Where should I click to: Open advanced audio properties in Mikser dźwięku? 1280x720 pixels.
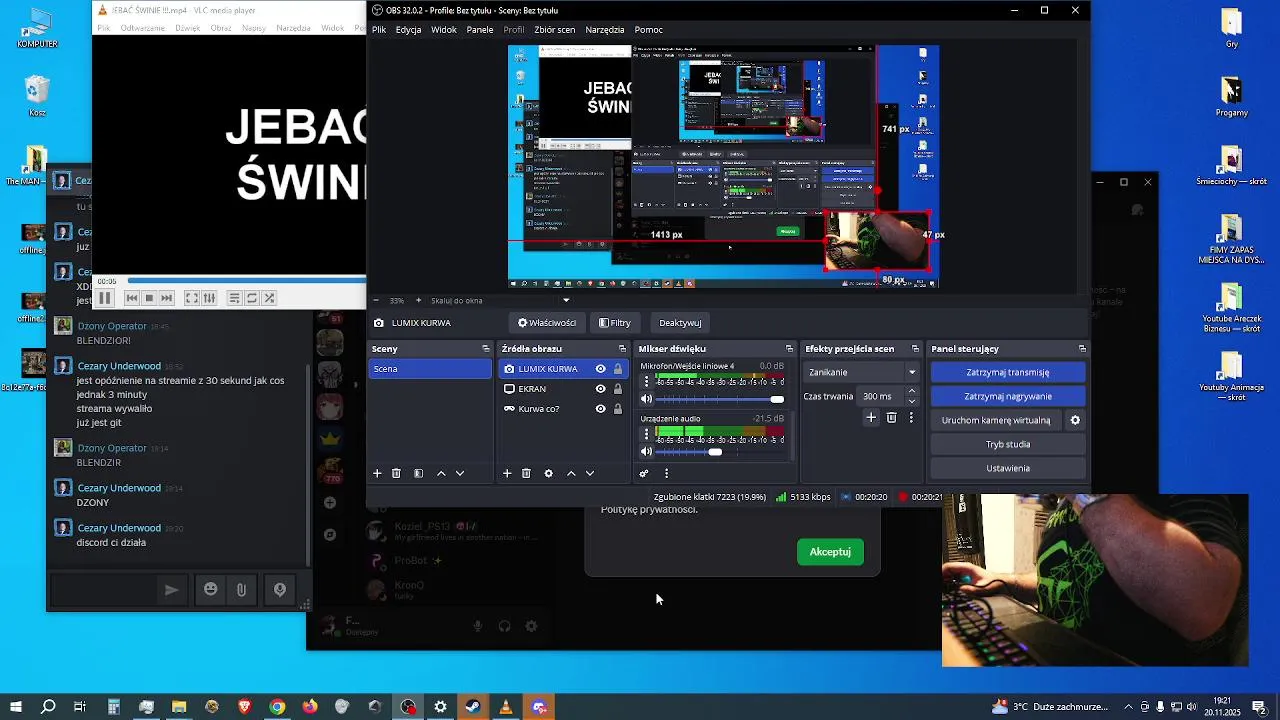pyautogui.click(x=644, y=473)
